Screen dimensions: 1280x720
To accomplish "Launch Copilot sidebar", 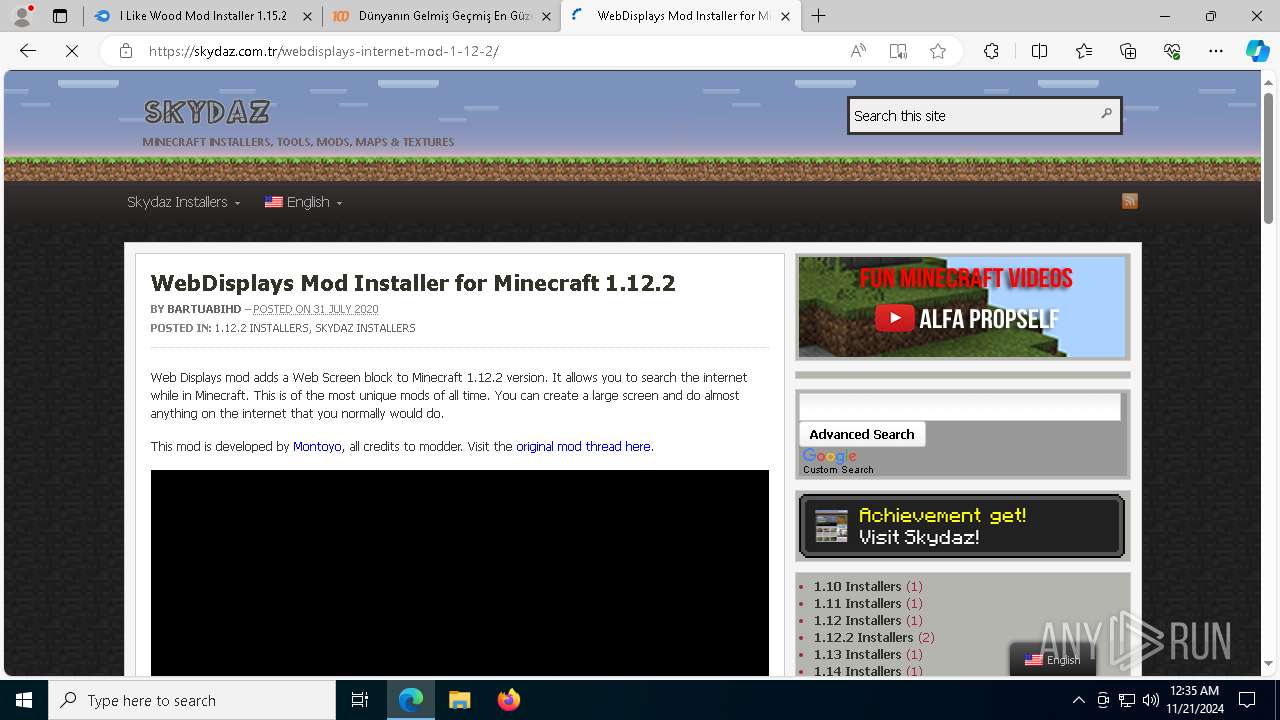I will pos(1257,51).
